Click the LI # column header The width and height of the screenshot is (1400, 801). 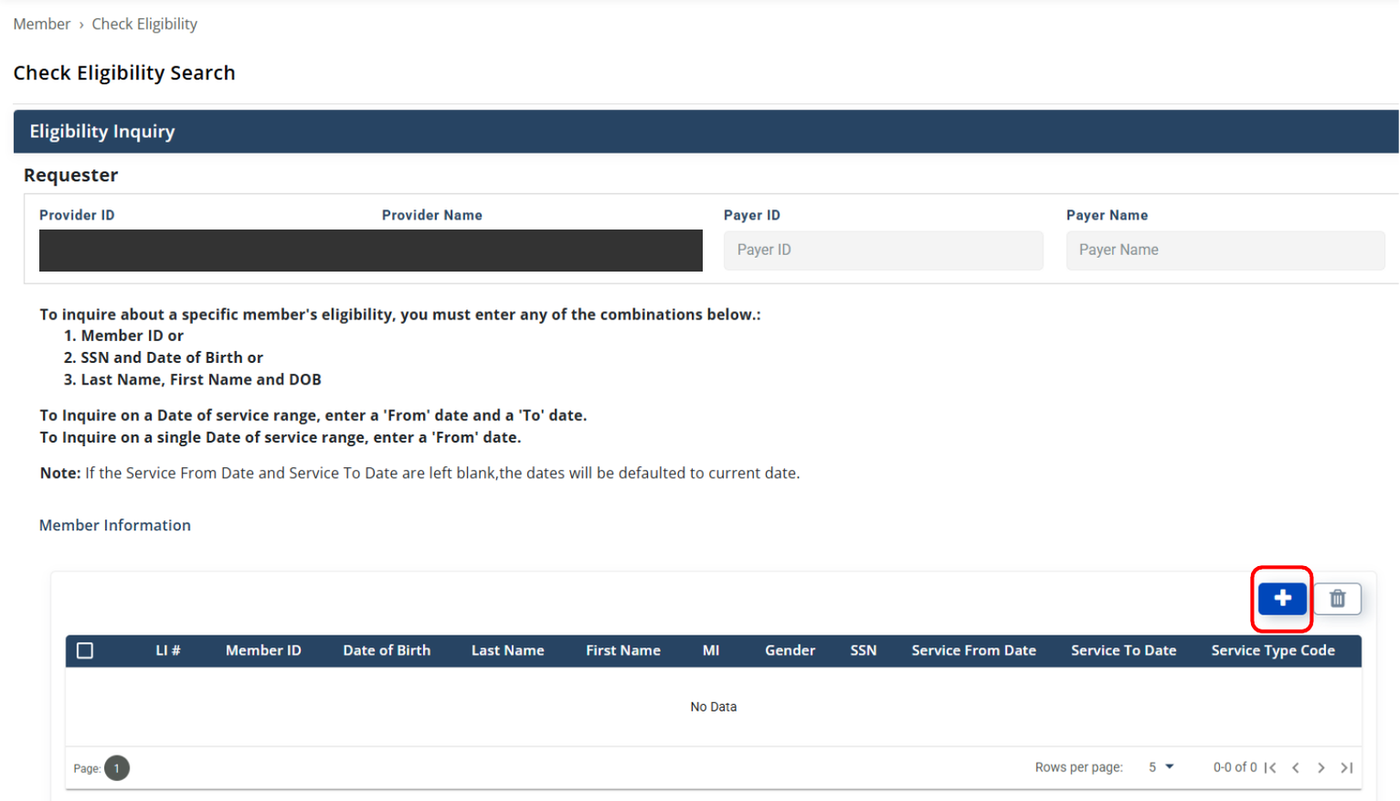[x=168, y=650]
